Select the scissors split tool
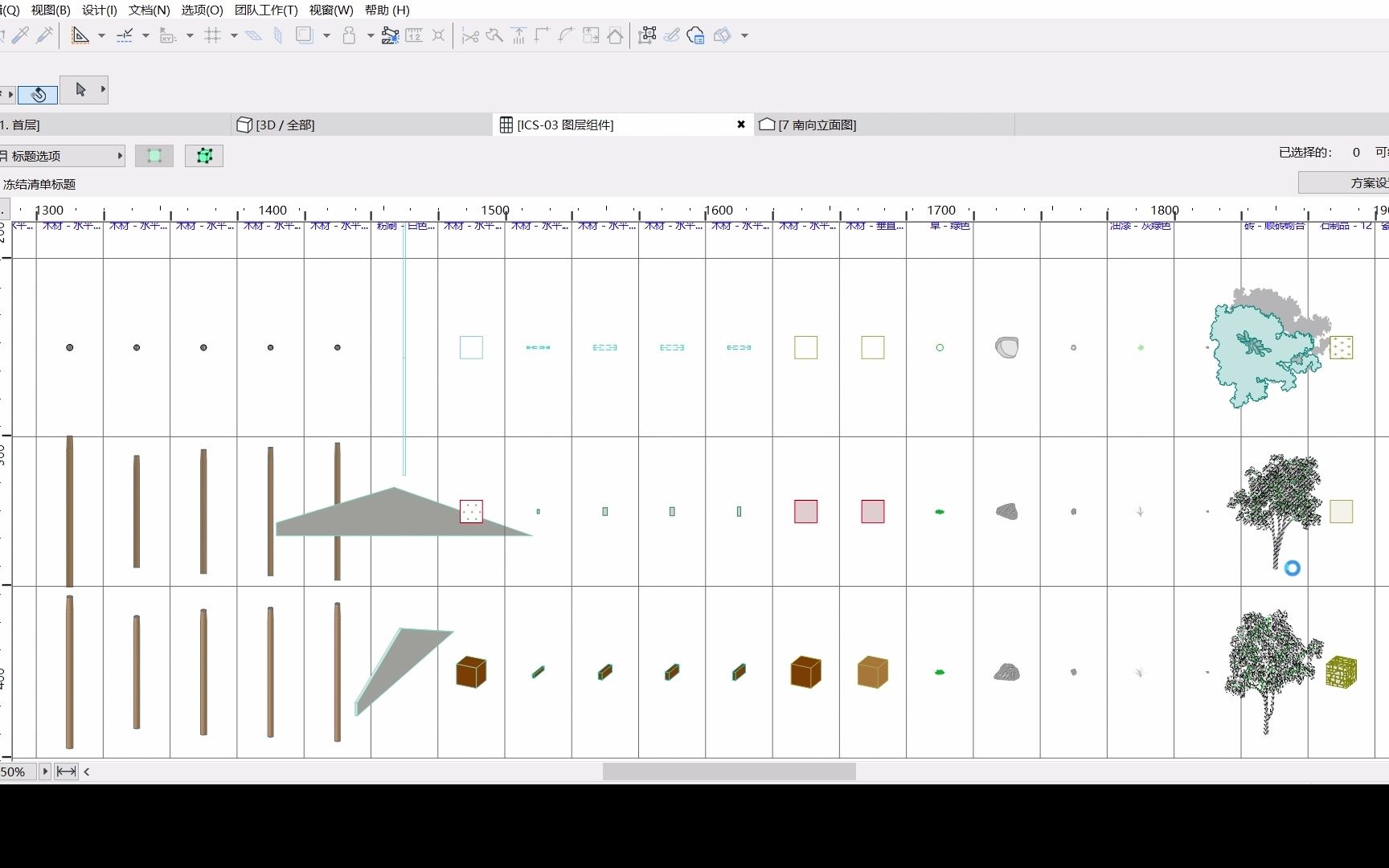The width and height of the screenshot is (1389, 868). coord(471,35)
